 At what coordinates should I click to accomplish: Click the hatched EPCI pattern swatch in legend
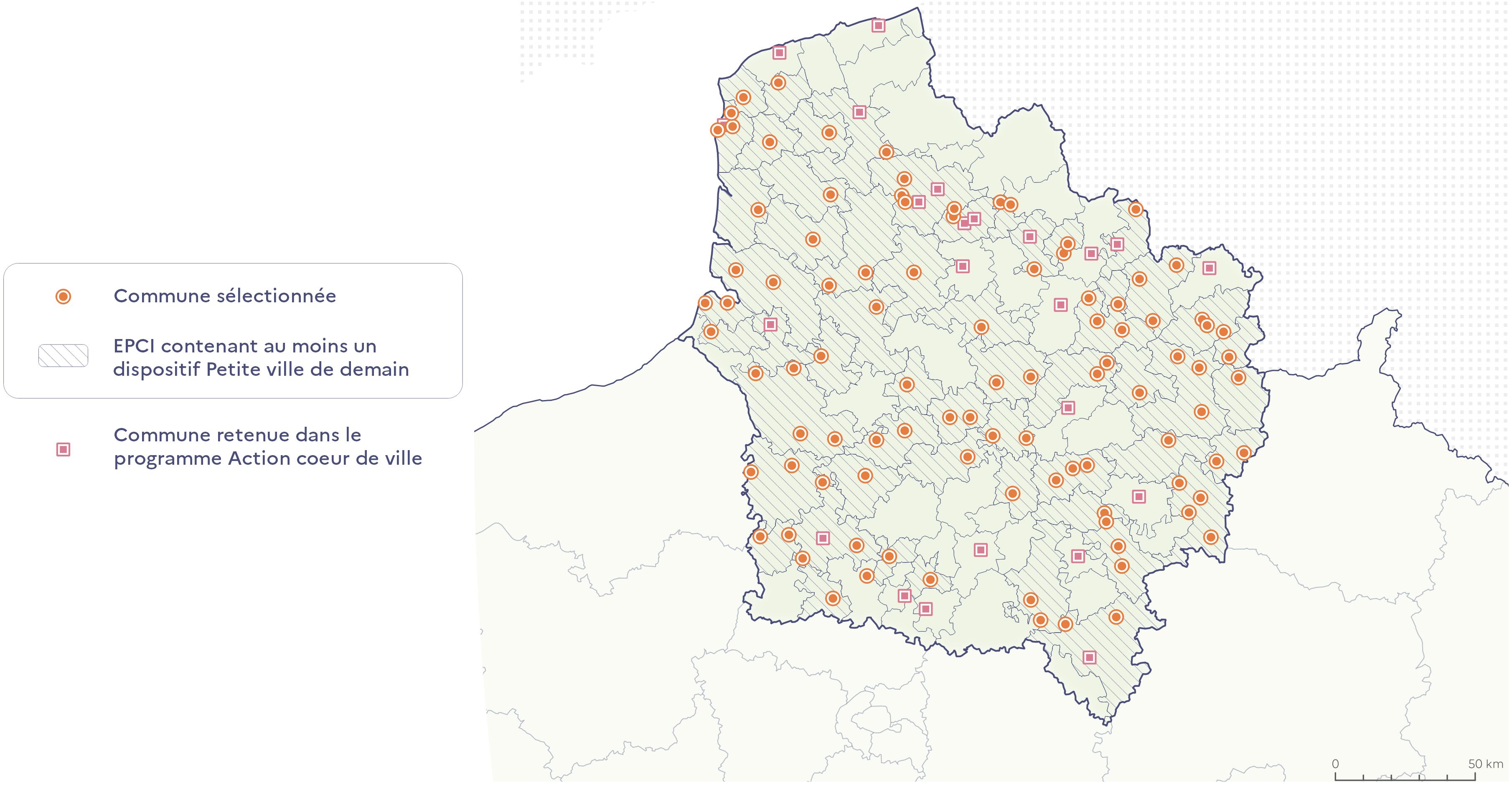point(63,355)
